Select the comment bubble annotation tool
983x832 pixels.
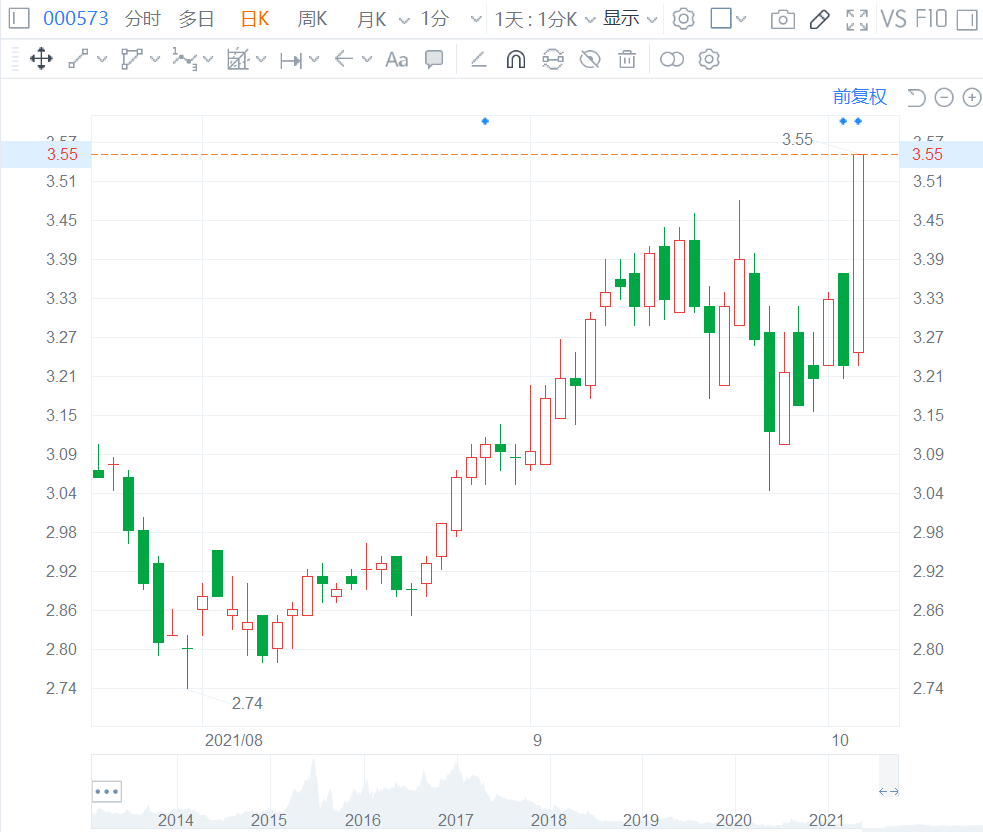(x=434, y=60)
